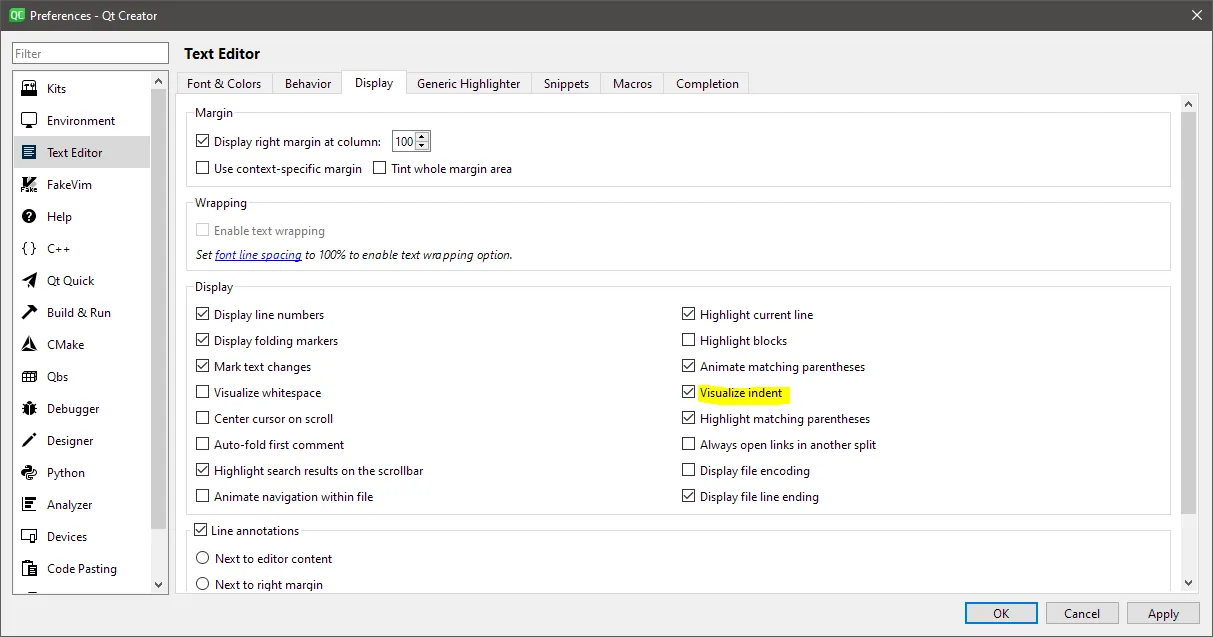The image size is (1213, 637).
Task: Click the category list scroll-up arrow
Action: [158, 81]
